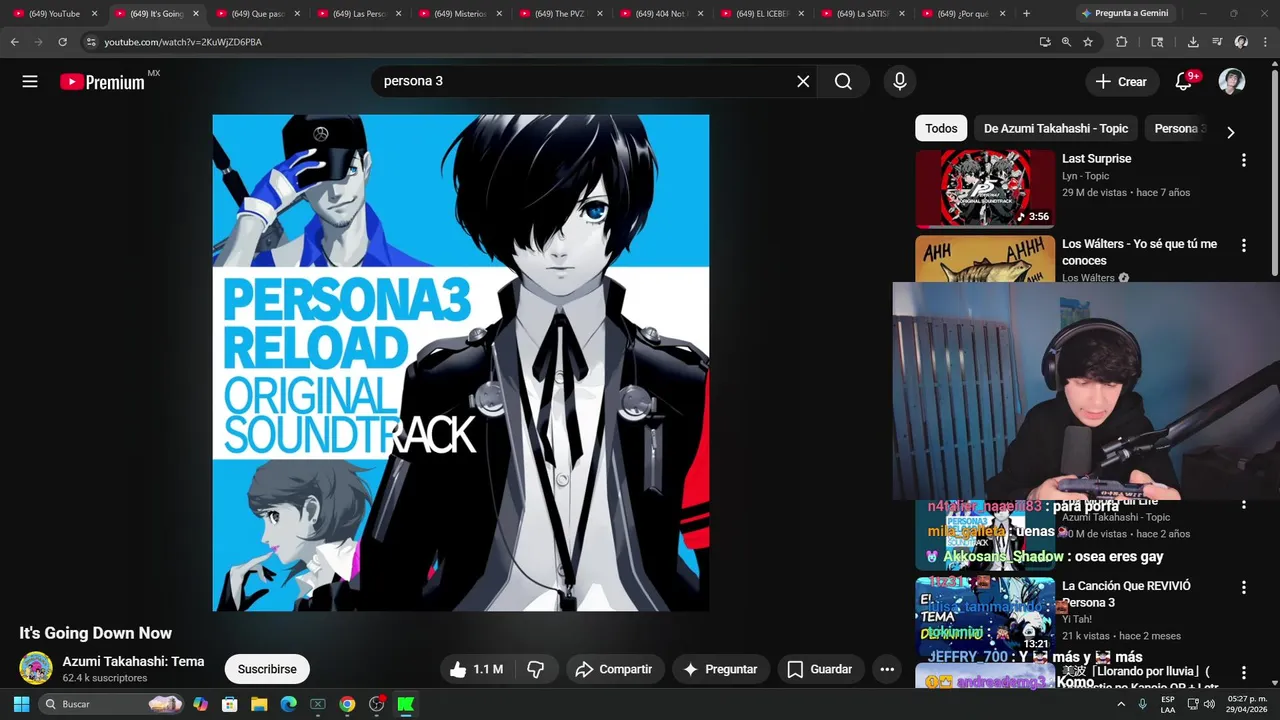
Task: Reload the page in the browser
Action: coord(62,42)
